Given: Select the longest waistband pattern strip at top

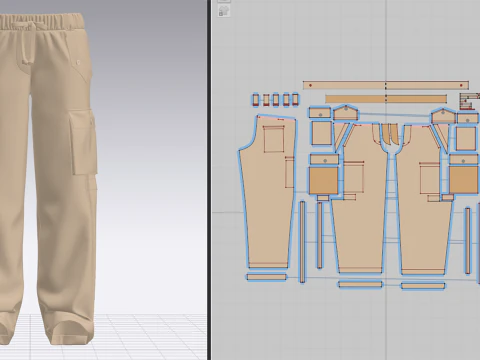Looking at the screenshot, I should (x=386, y=85).
